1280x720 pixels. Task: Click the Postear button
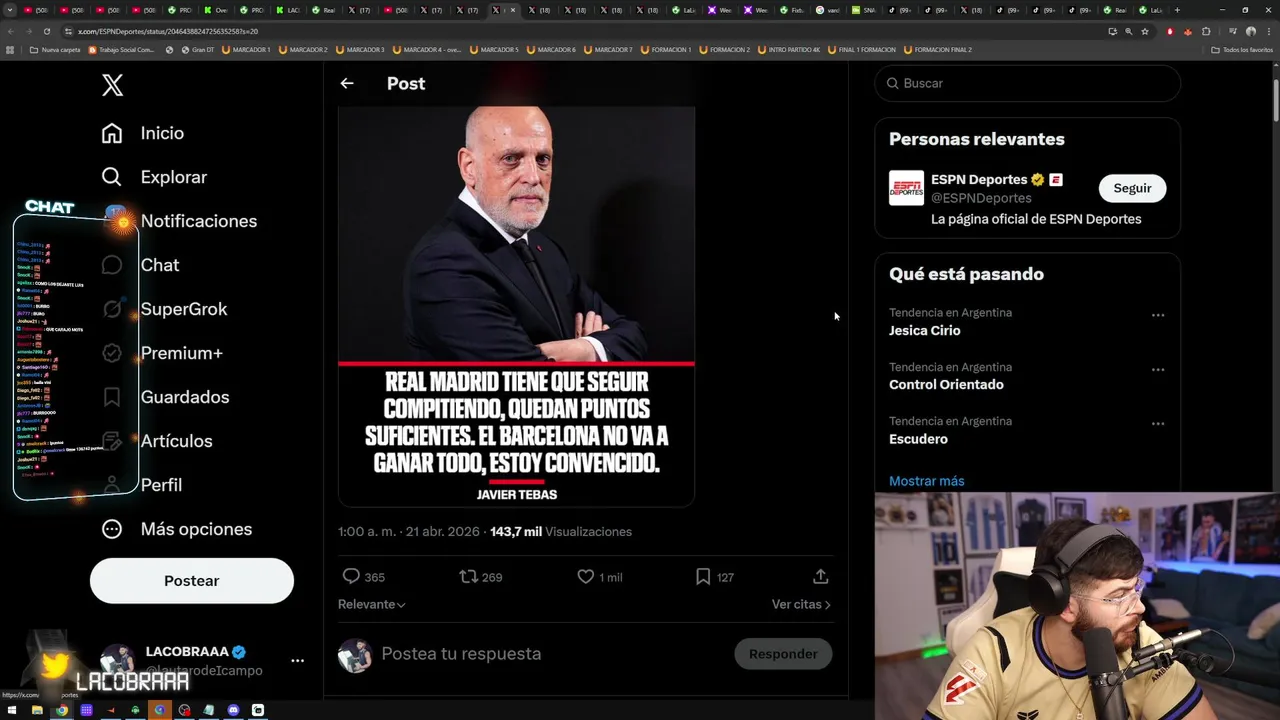tap(192, 581)
